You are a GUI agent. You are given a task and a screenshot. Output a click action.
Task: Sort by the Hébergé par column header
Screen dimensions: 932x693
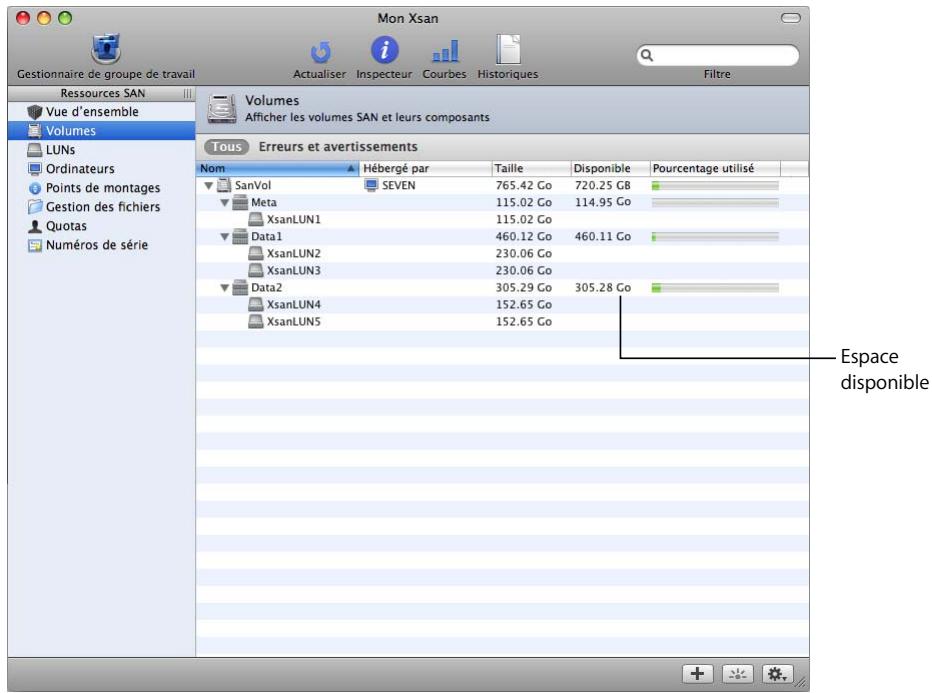(x=426, y=168)
